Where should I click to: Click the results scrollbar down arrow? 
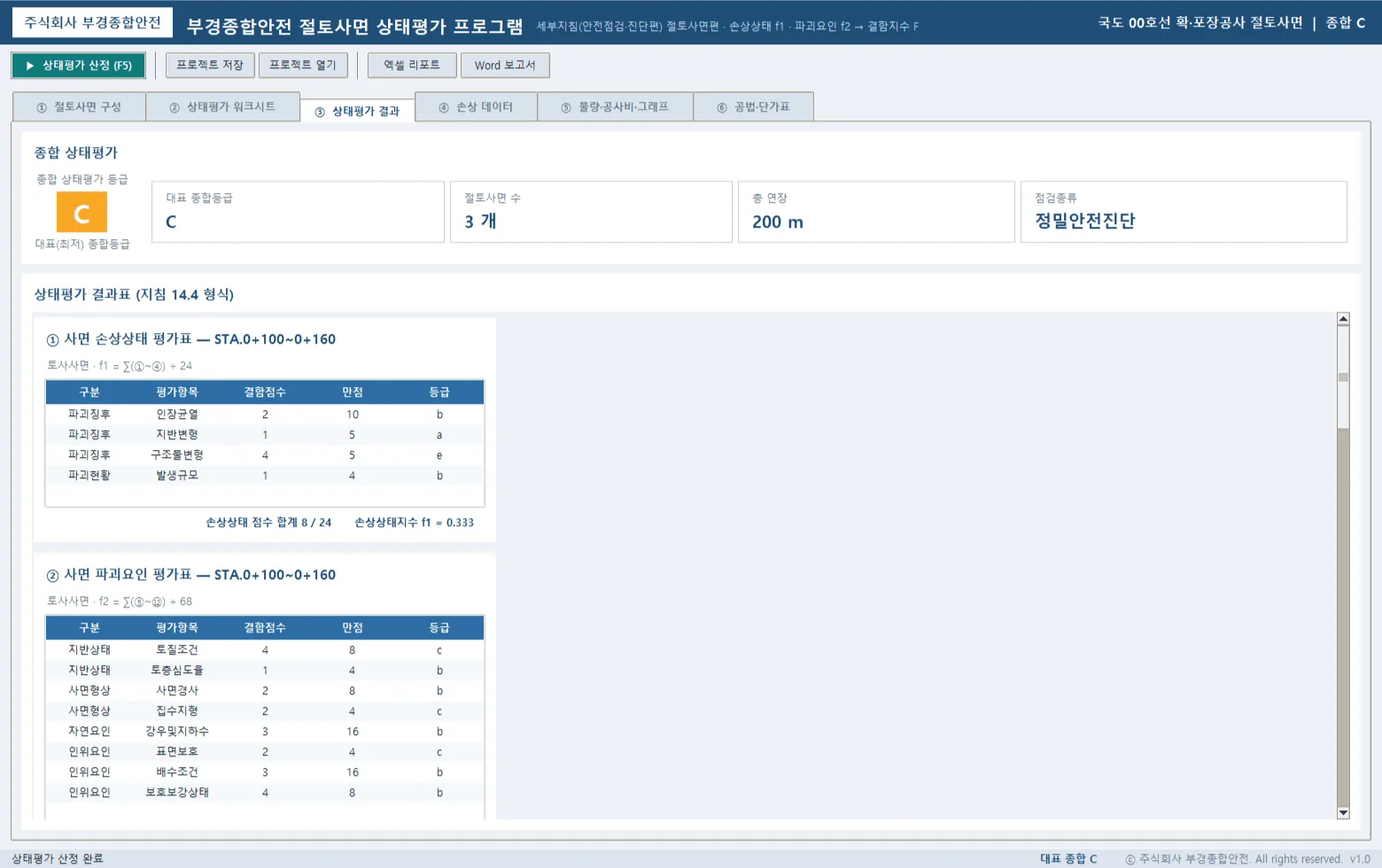point(1343,813)
